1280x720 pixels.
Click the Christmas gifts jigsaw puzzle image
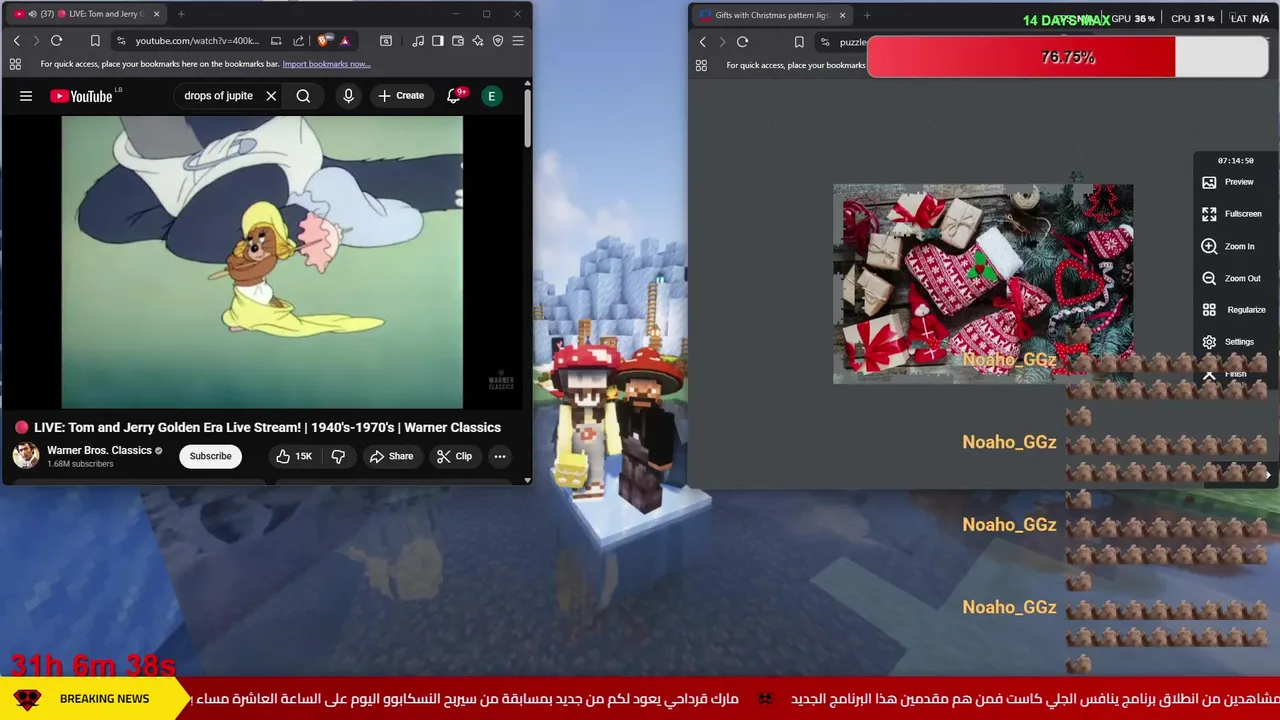(983, 284)
